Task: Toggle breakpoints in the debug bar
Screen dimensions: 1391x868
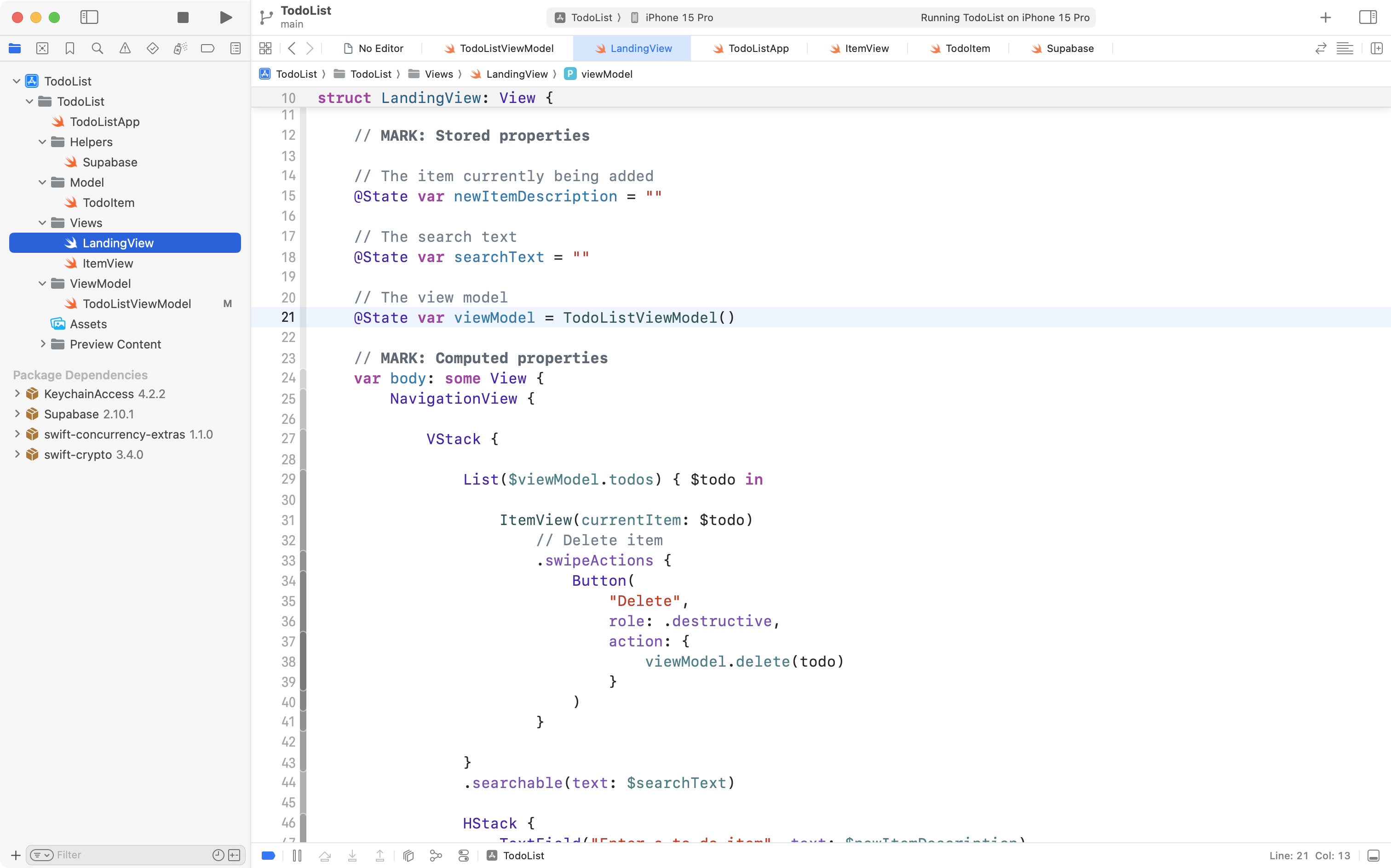Action: pyautogui.click(x=268, y=856)
